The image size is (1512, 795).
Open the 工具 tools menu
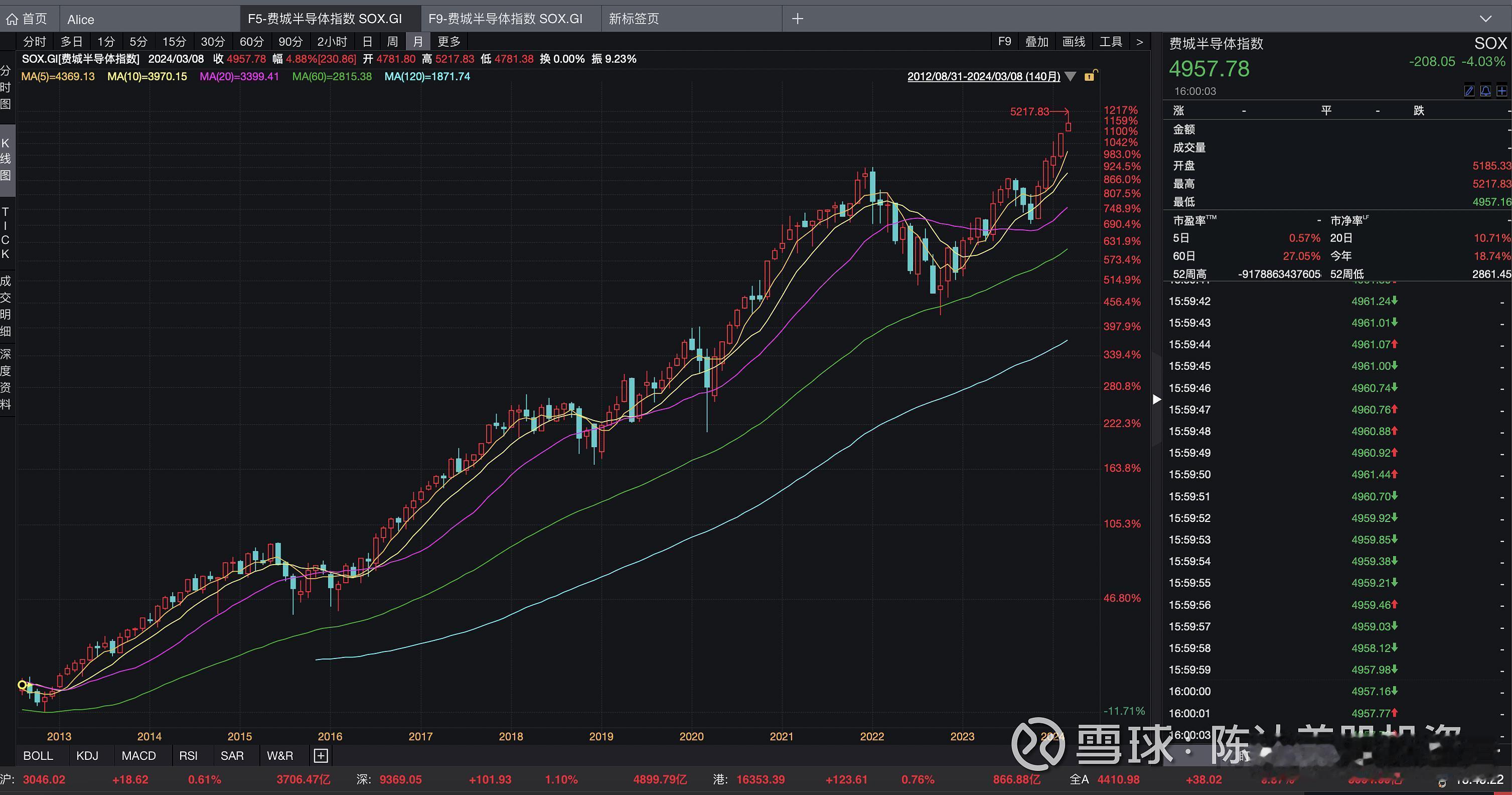pyautogui.click(x=1111, y=42)
